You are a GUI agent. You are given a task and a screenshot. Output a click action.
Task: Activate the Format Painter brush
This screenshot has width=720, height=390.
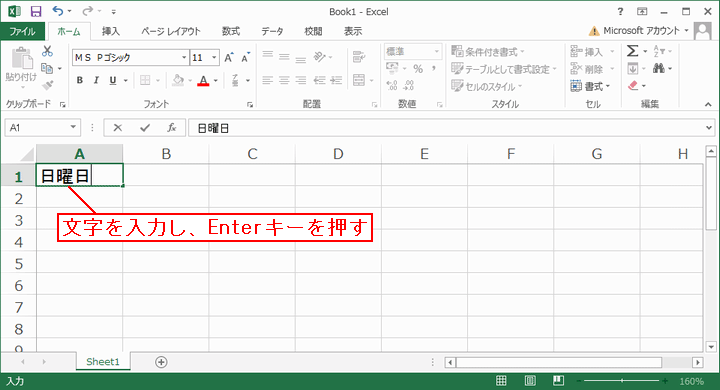(x=47, y=85)
